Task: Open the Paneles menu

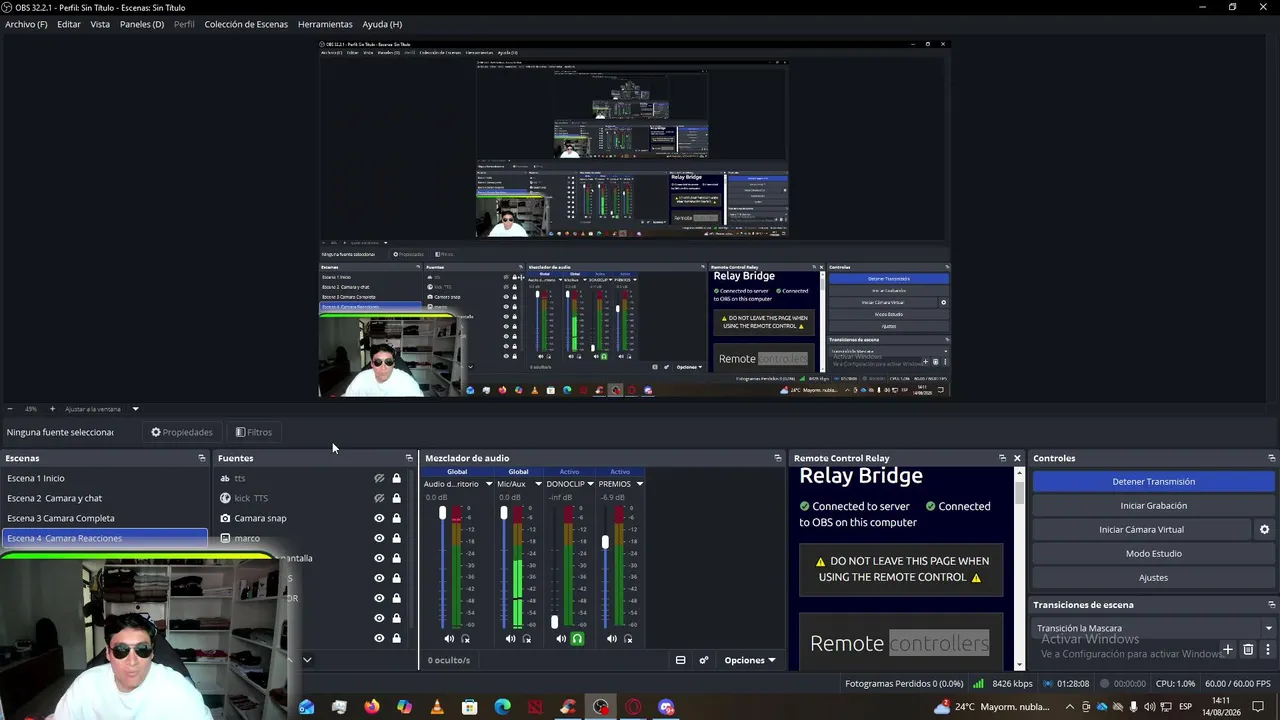Action: point(142,24)
